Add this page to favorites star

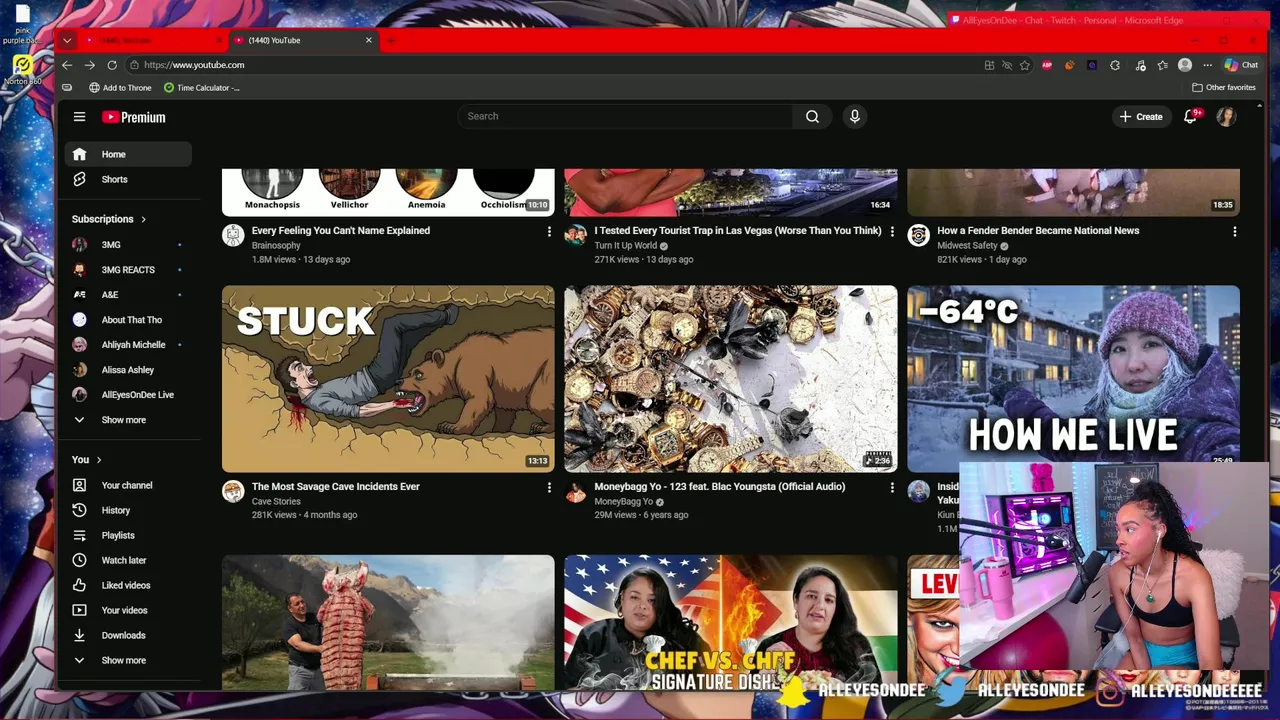click(x=1025, y=65)
